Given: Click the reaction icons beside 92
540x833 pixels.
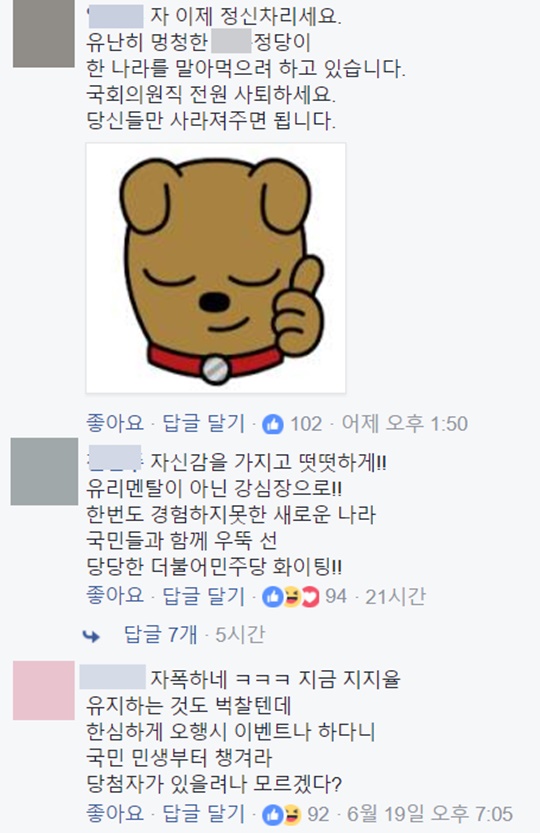Looking at the screenshot, I should pos(282,814).
